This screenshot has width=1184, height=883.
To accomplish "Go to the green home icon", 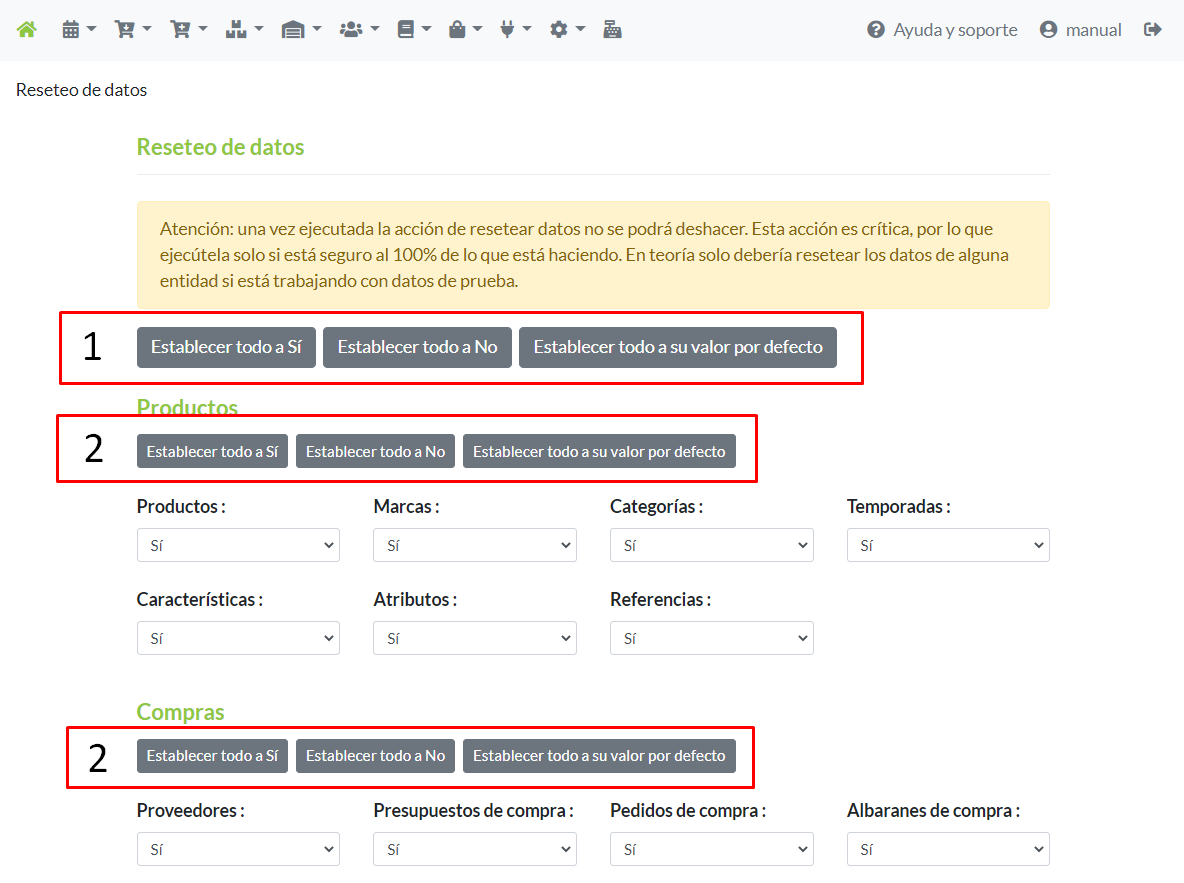I will coord(27,30).
